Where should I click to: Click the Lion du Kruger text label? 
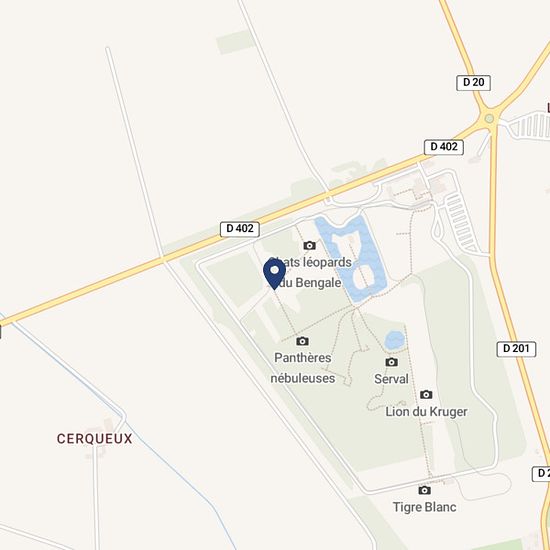pyautogui.click(x=426, y=412)
